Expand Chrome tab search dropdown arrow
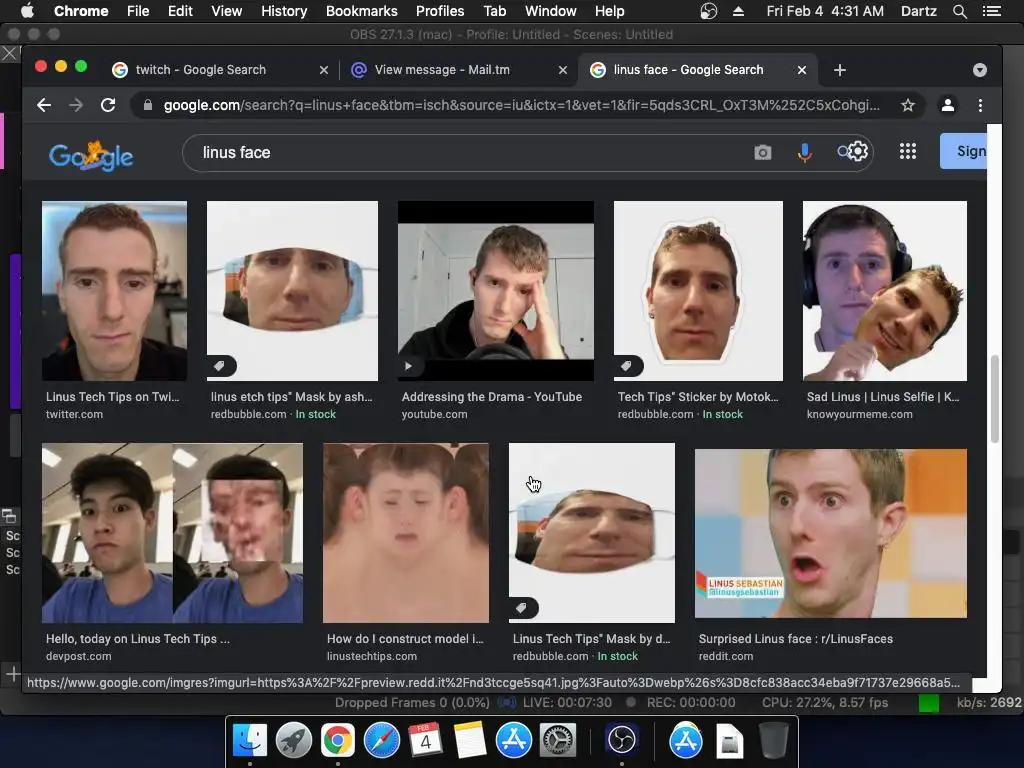The width and height of the screenshot is (1024, 768). (x=980, y=70)
